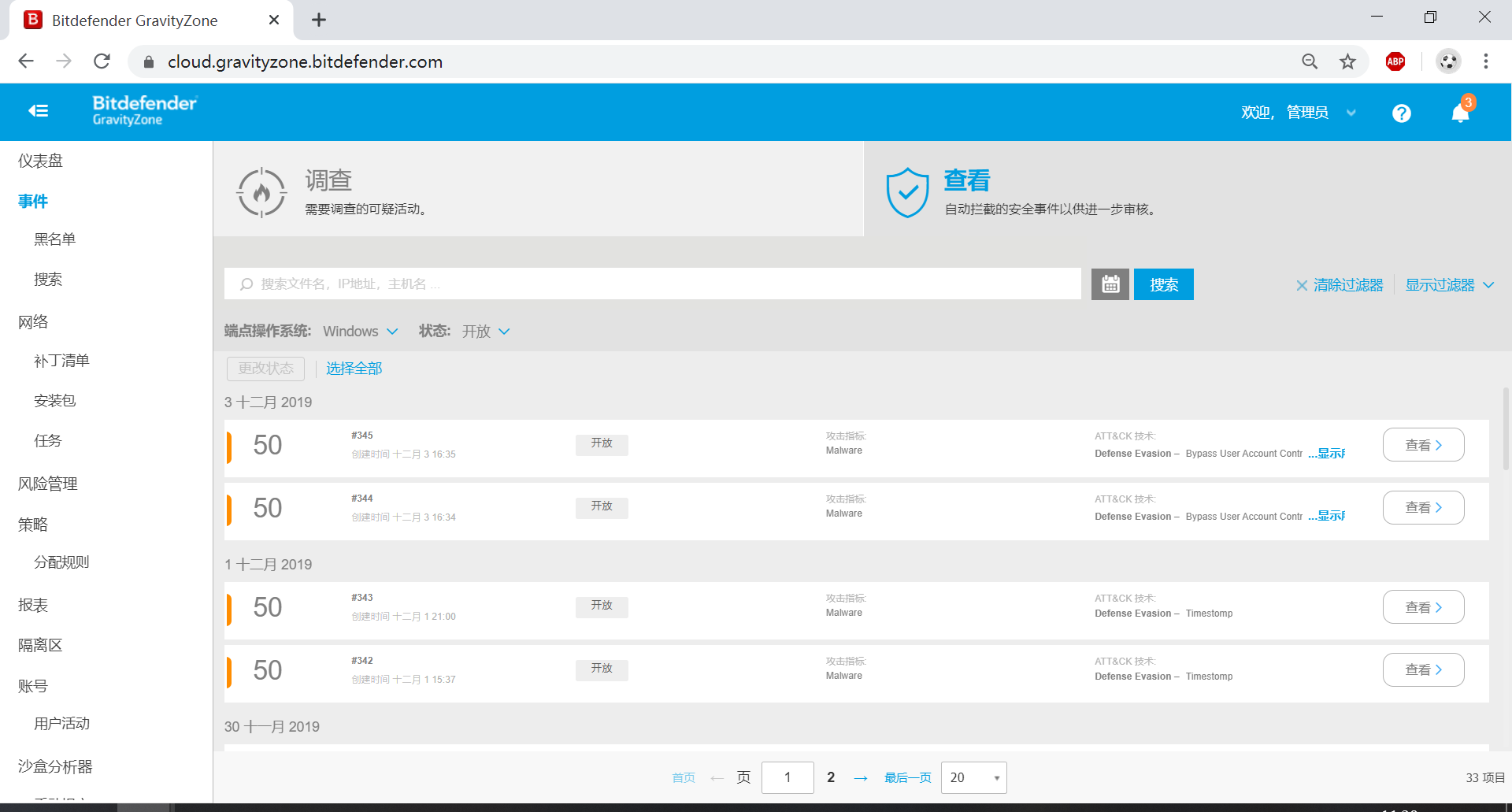Focus the page number input field
The image size is (1512, 812).
[787, 778]
